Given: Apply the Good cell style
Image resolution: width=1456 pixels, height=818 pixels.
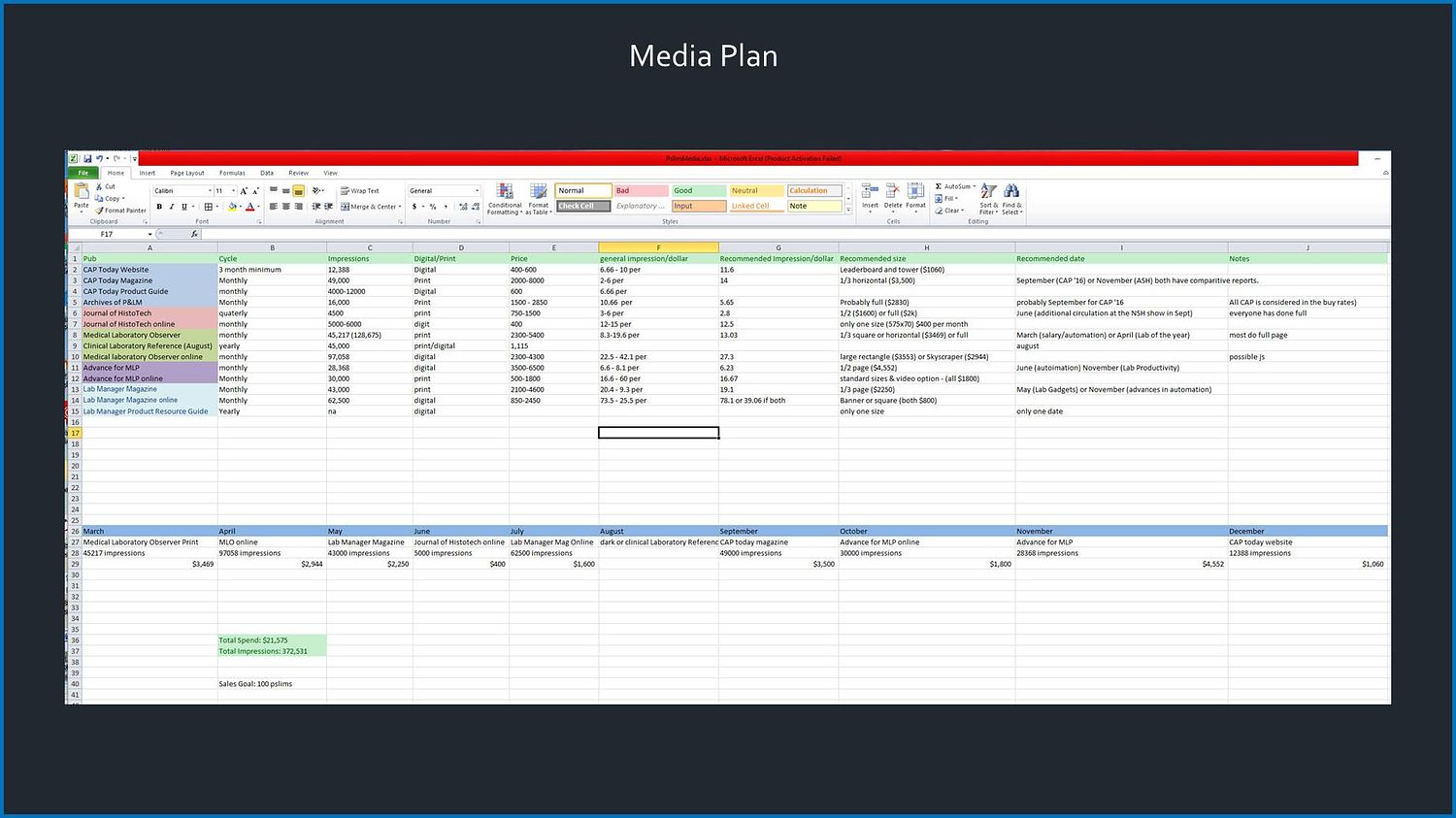Looking at the screenshot, I should click(699, 190).
